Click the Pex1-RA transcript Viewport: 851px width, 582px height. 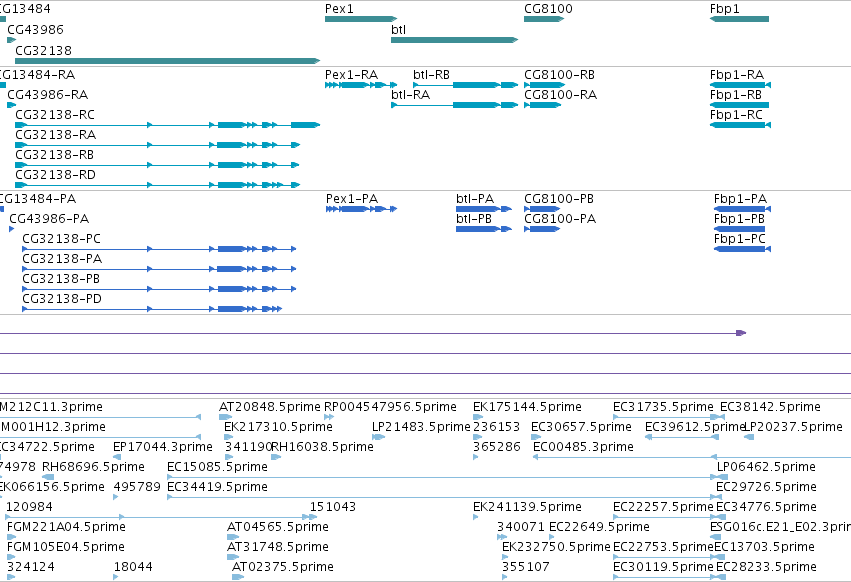pos(361,85)
